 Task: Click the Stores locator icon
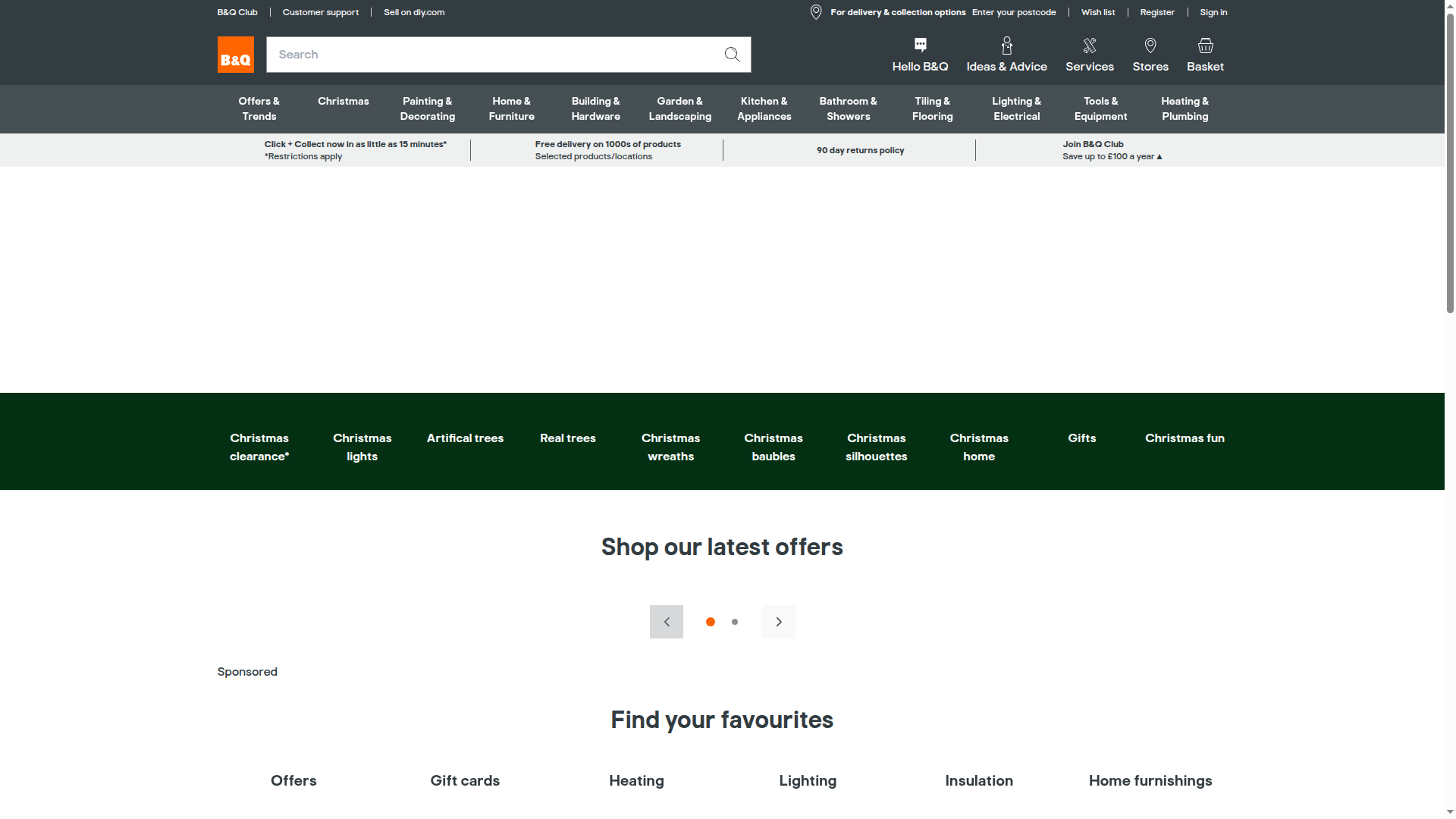pyautogui.click(x=1150, y=46)
